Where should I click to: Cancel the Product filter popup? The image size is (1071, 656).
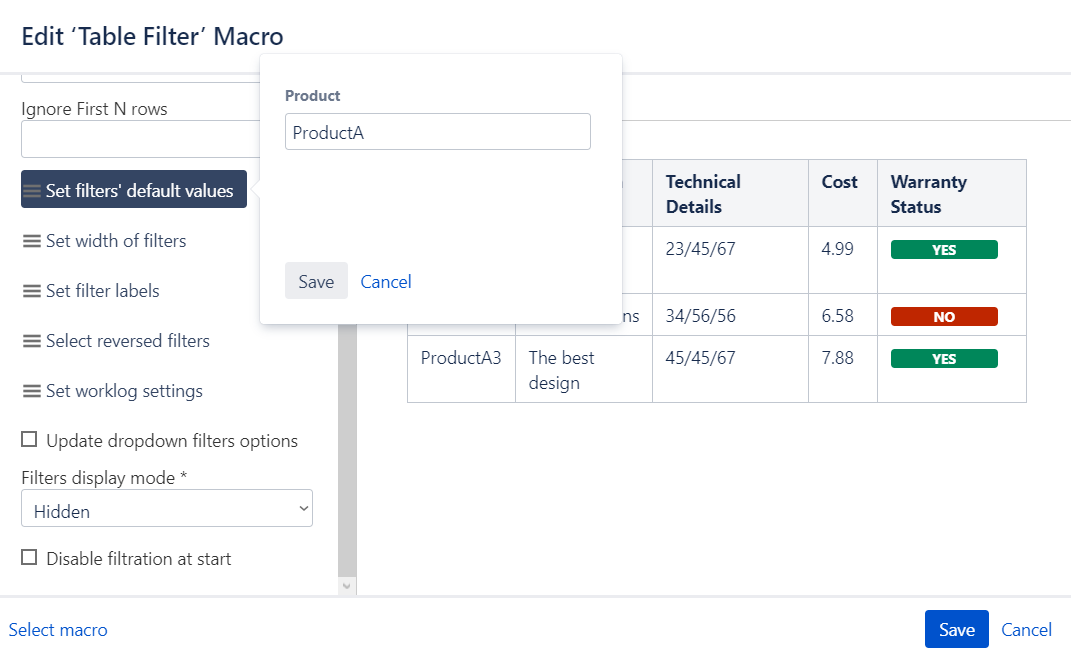386,281
